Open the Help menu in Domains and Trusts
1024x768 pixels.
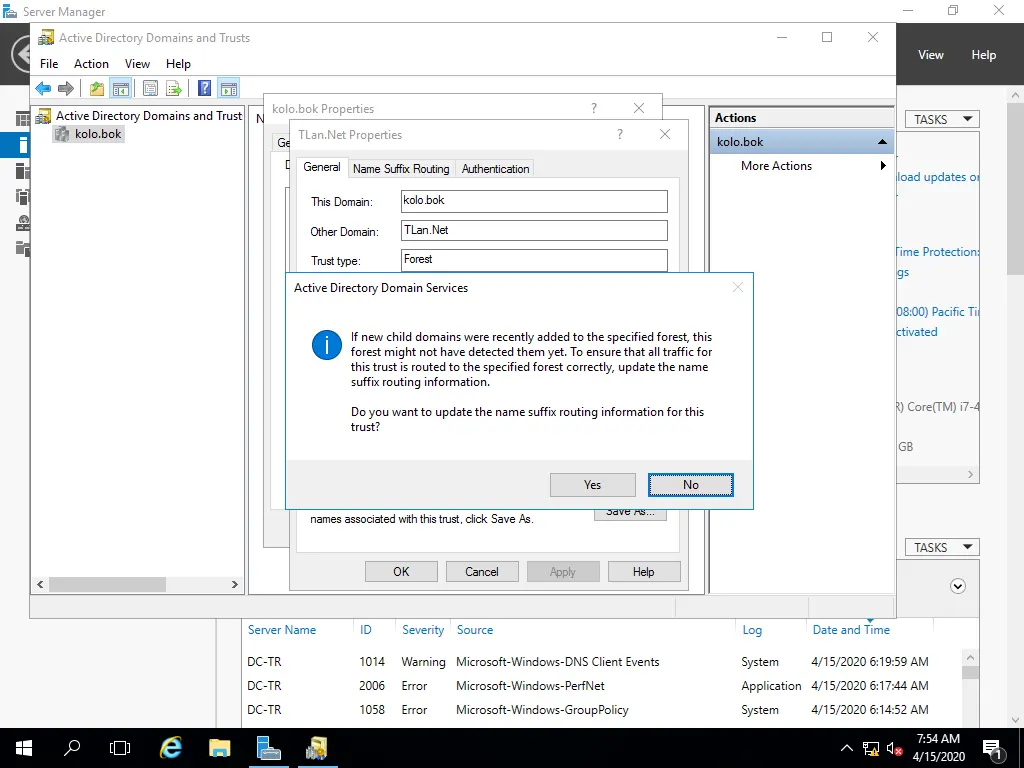pyautogui.click(x=178, y=64)
